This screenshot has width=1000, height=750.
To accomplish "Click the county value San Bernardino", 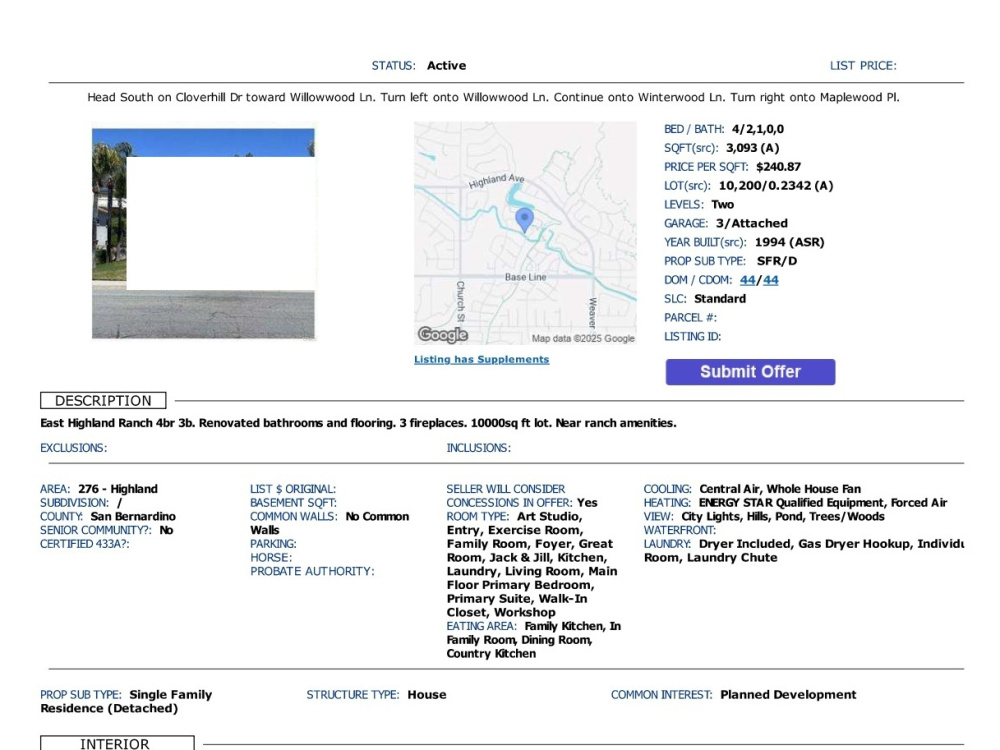I will coord(133,517).
